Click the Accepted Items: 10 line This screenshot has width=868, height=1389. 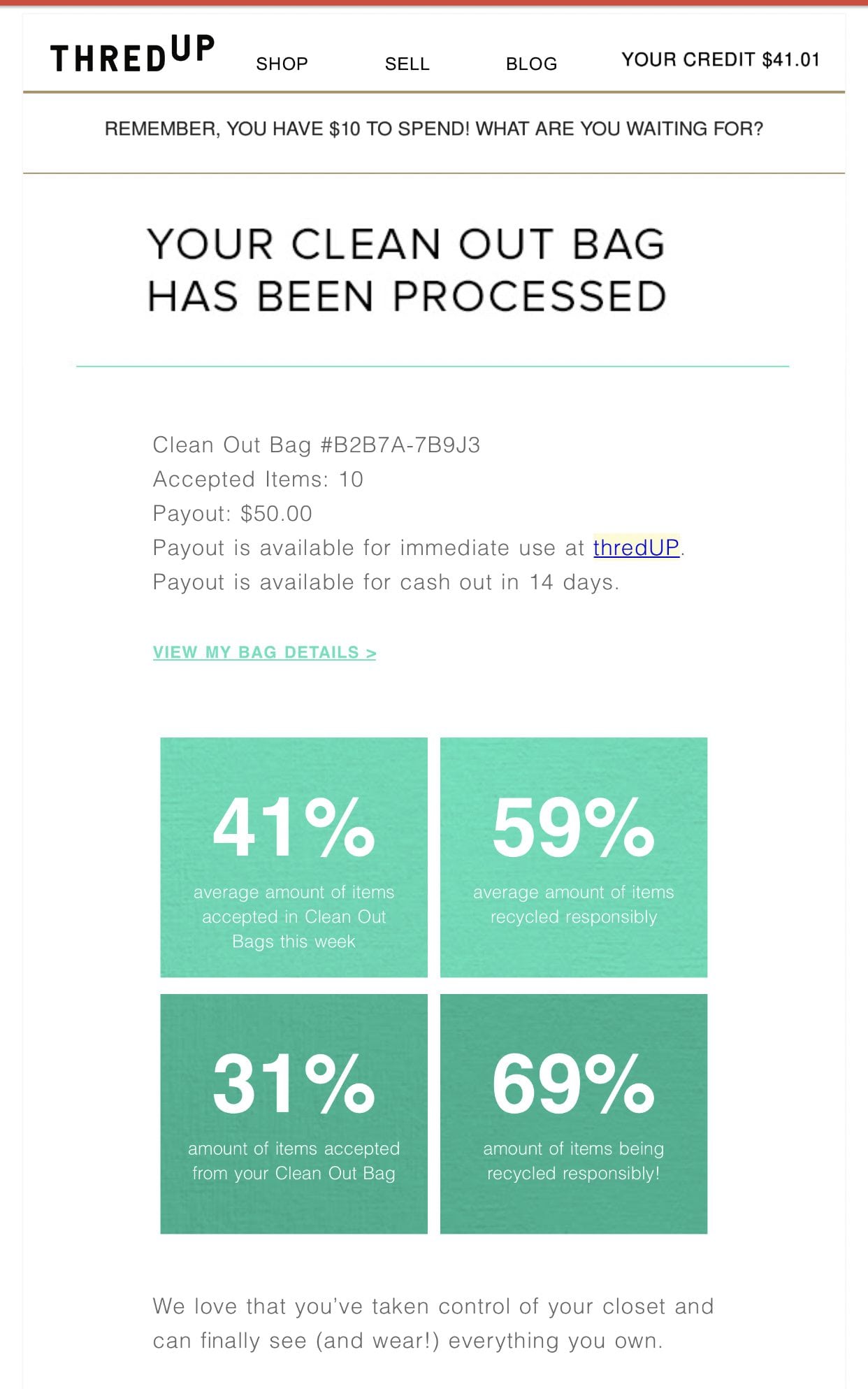coord(258,479)
